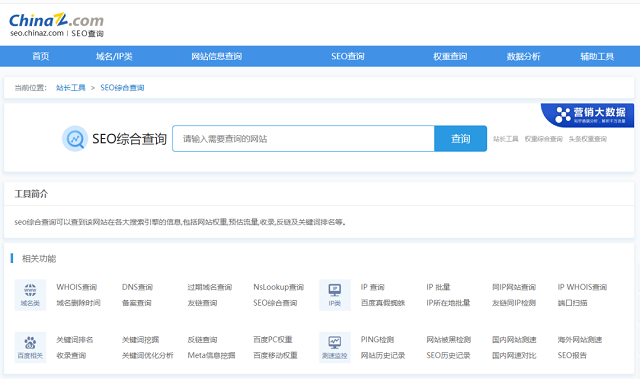Open the 营销大数据 banner

[588, 115]
